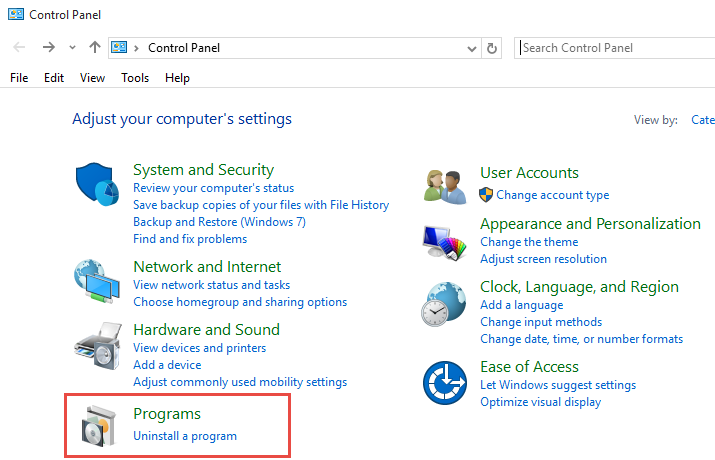Viewport: 715px width, 460px height.
Task: Open the Hardware and Sound category
Action: pos(206,330)
